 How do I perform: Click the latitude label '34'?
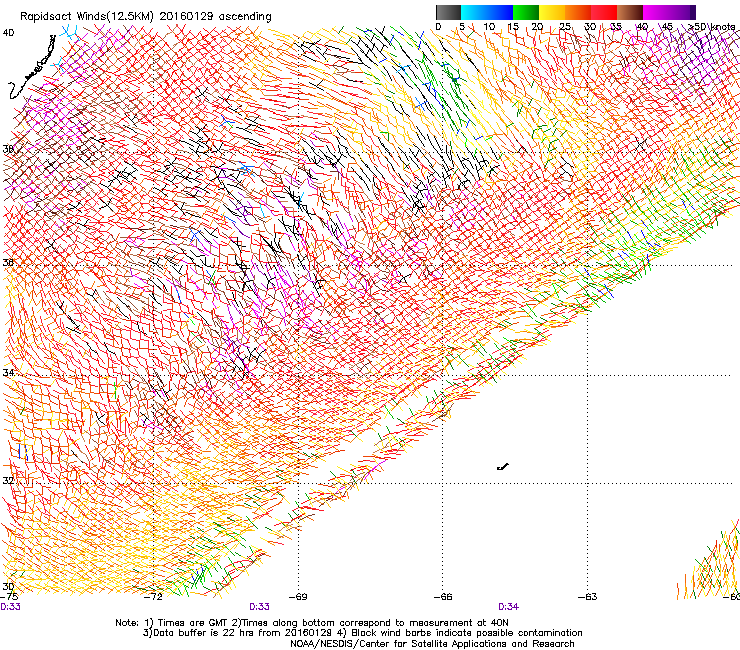point(8,373)
